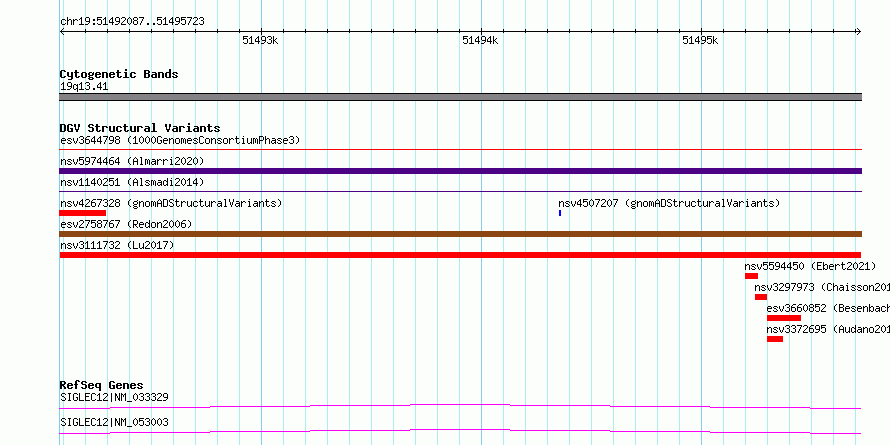Click the nsv3372695 red variant block

pyautogui.click(x=775, y=339)
